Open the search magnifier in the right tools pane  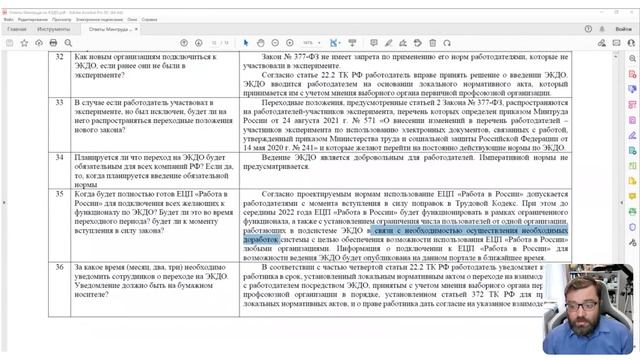tap(632, 58)
